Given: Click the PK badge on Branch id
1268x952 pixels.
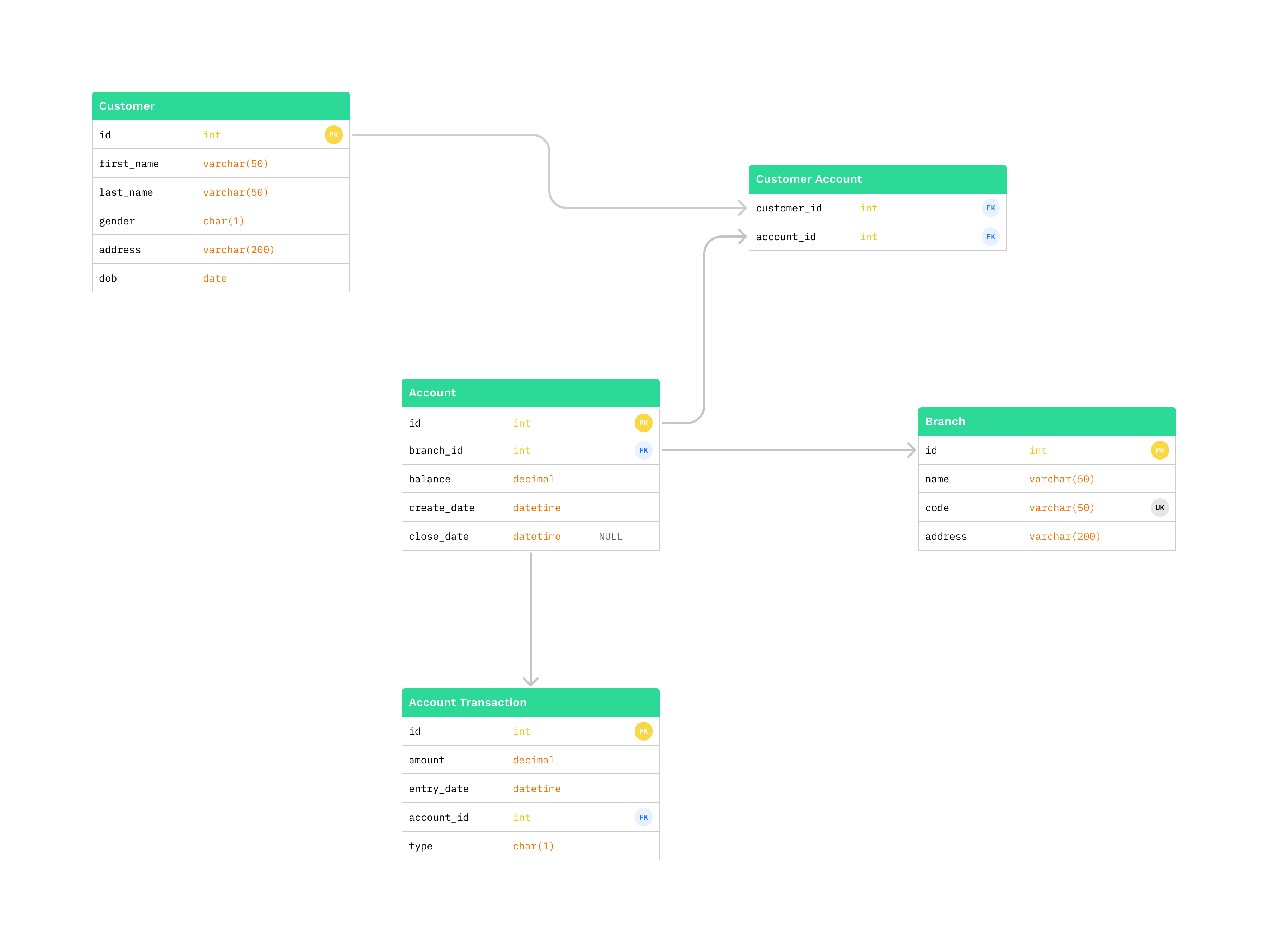Looking at the screenshot, I should 1160,450.
